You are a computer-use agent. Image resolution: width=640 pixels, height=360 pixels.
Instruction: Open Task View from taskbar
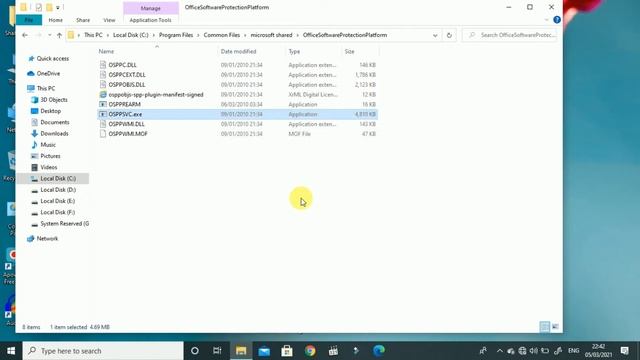coord(217,351)
